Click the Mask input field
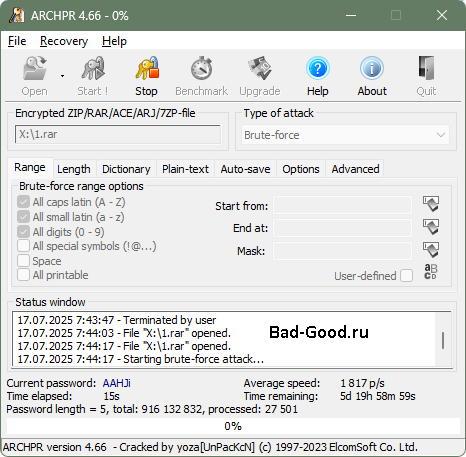The width and height of the screenshot is (466, 457). (342, 251)
